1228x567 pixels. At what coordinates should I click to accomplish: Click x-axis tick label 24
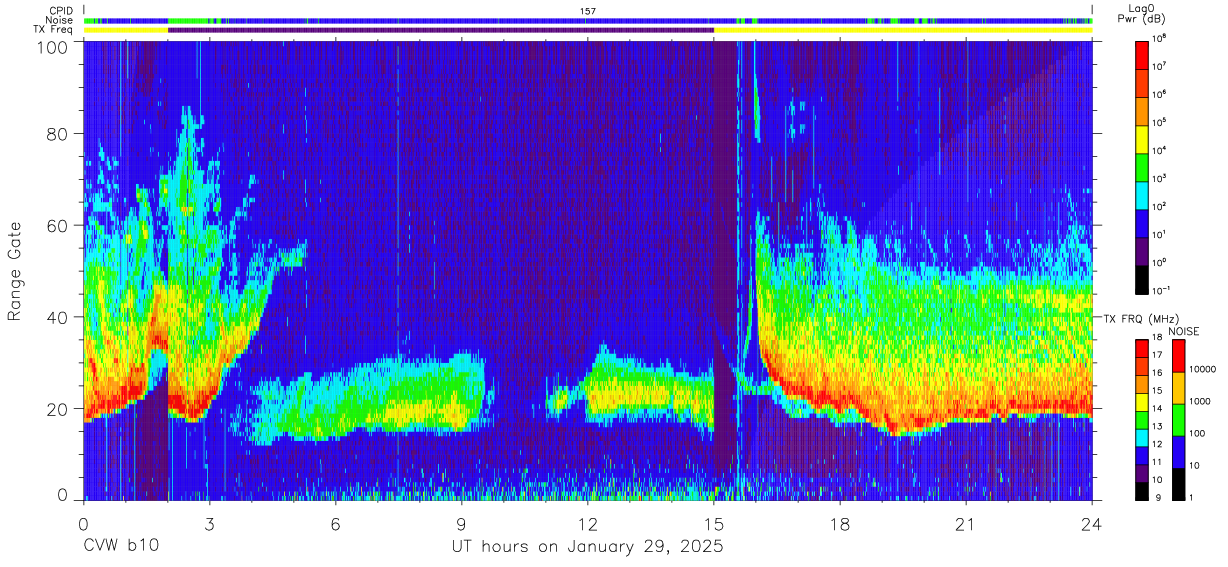click(x=1092, y=523)
